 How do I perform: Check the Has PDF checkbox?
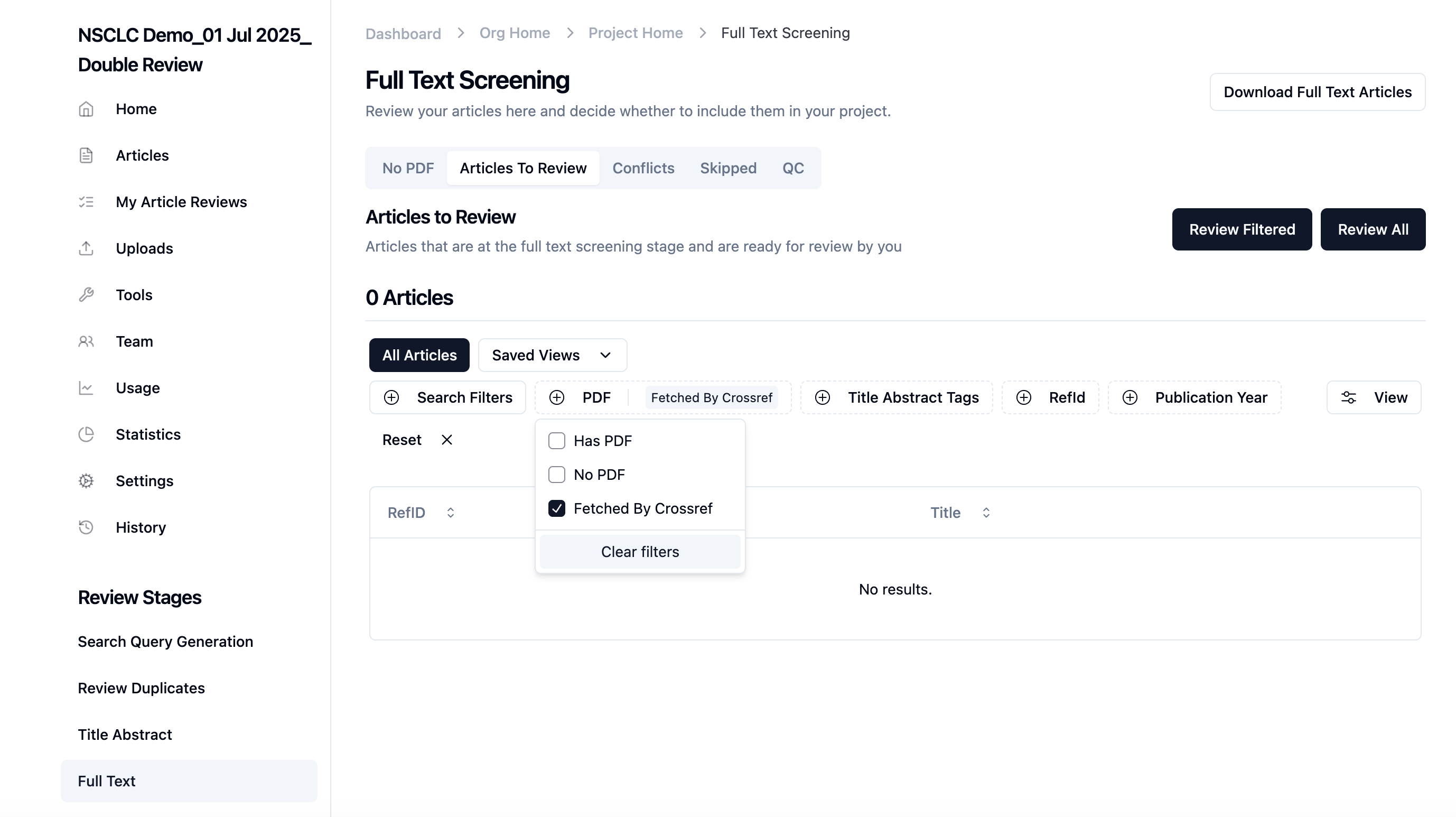click(x=557, y=441)
